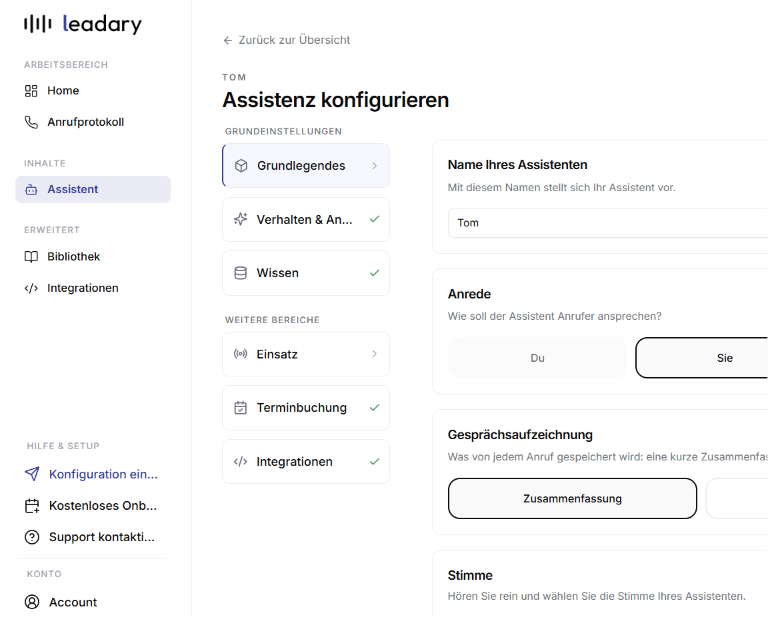Open Bibliothek in the sidebar
This screenshot has width=768, height=618.
(93, 257)
